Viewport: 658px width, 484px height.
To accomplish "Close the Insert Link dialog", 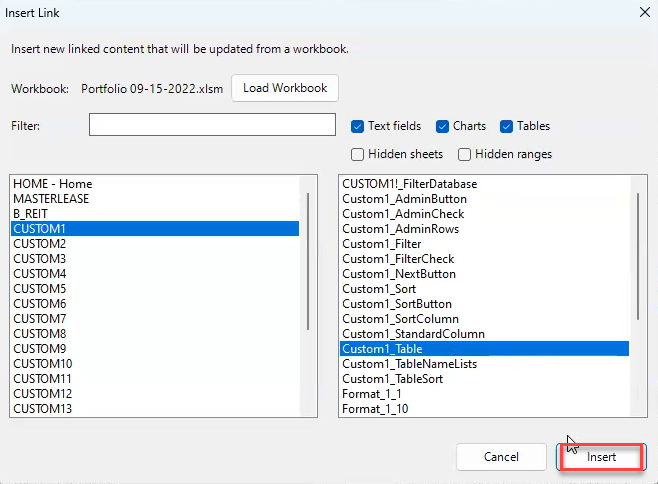I will [x=645, y=12].
